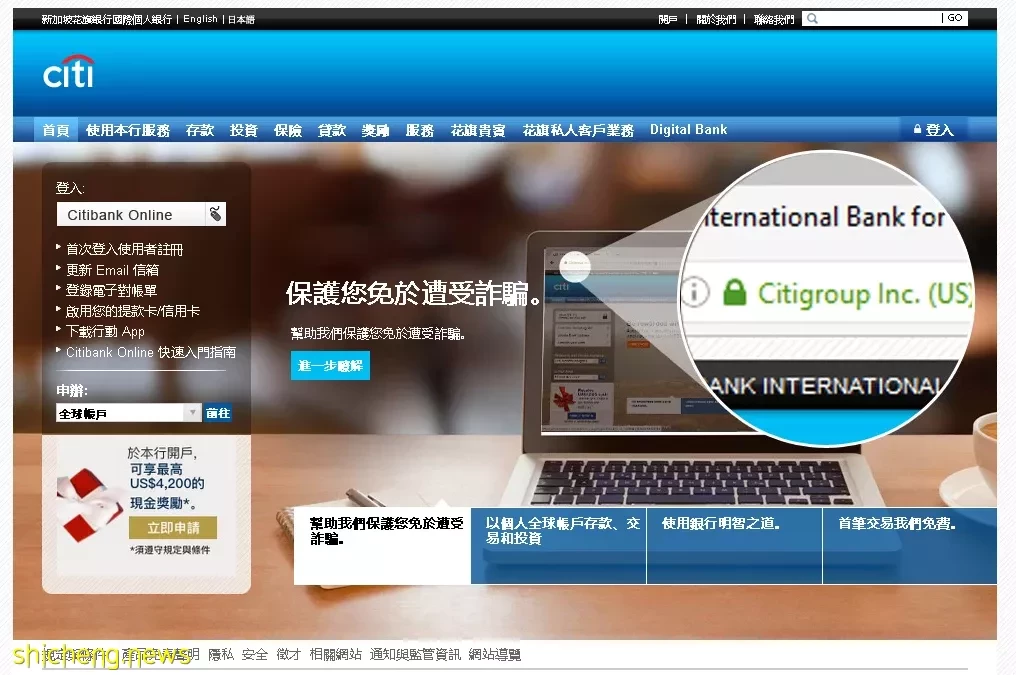Image resolution: width=1016 pixels, height=675 pixels.
Task: Open 首次登入使用者註冊 link
Action: [124, 249]
